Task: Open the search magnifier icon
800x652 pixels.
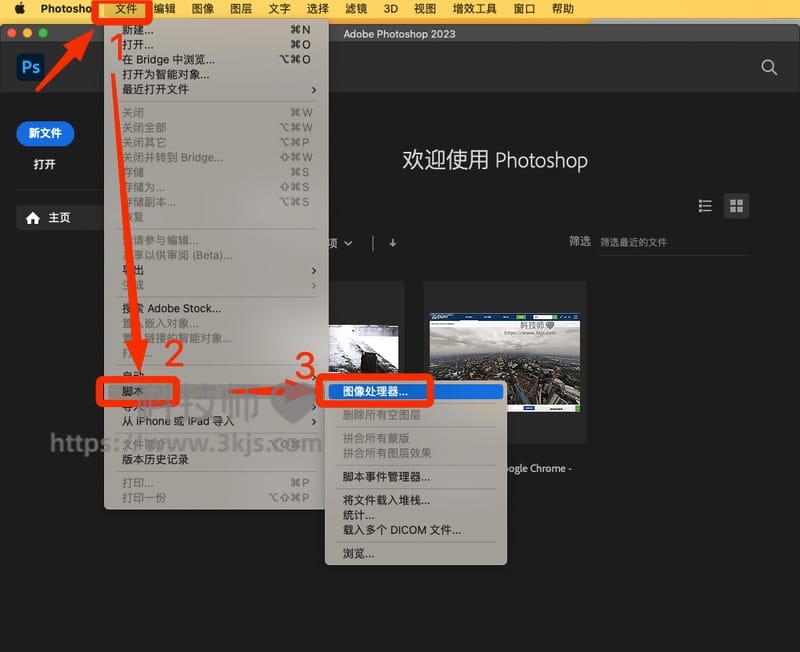Action: 769,67
